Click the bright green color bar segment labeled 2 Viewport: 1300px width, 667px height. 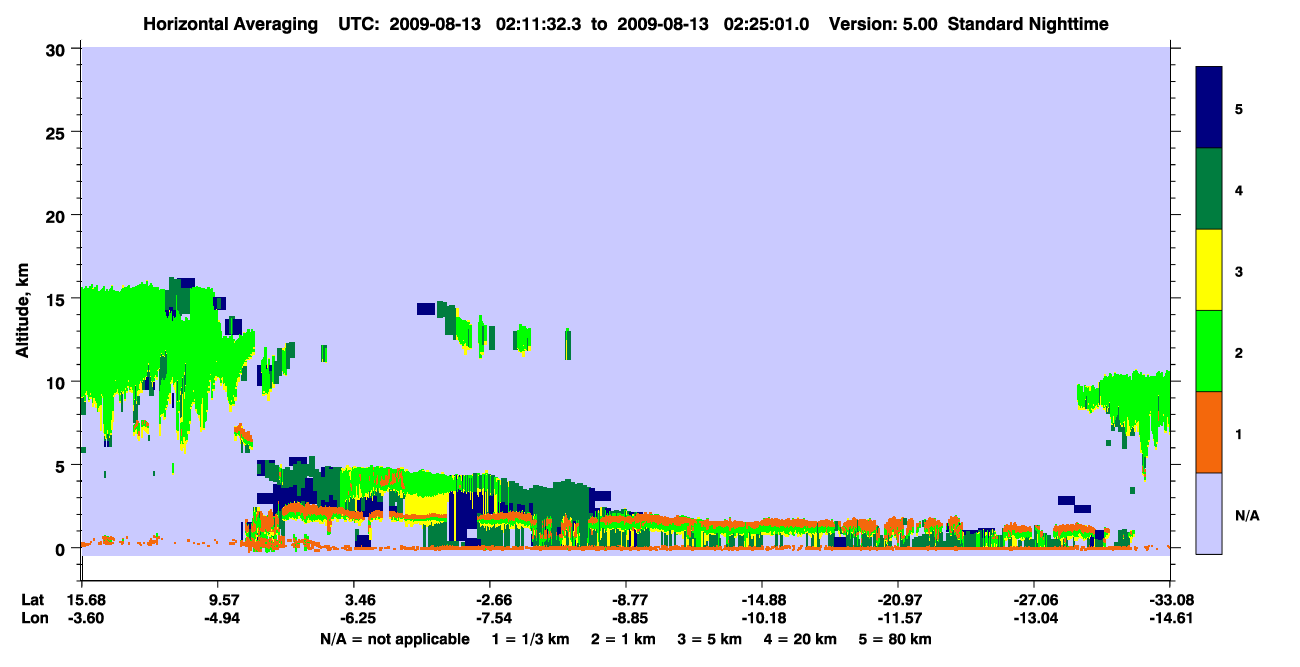click(x=1209, y=351)
